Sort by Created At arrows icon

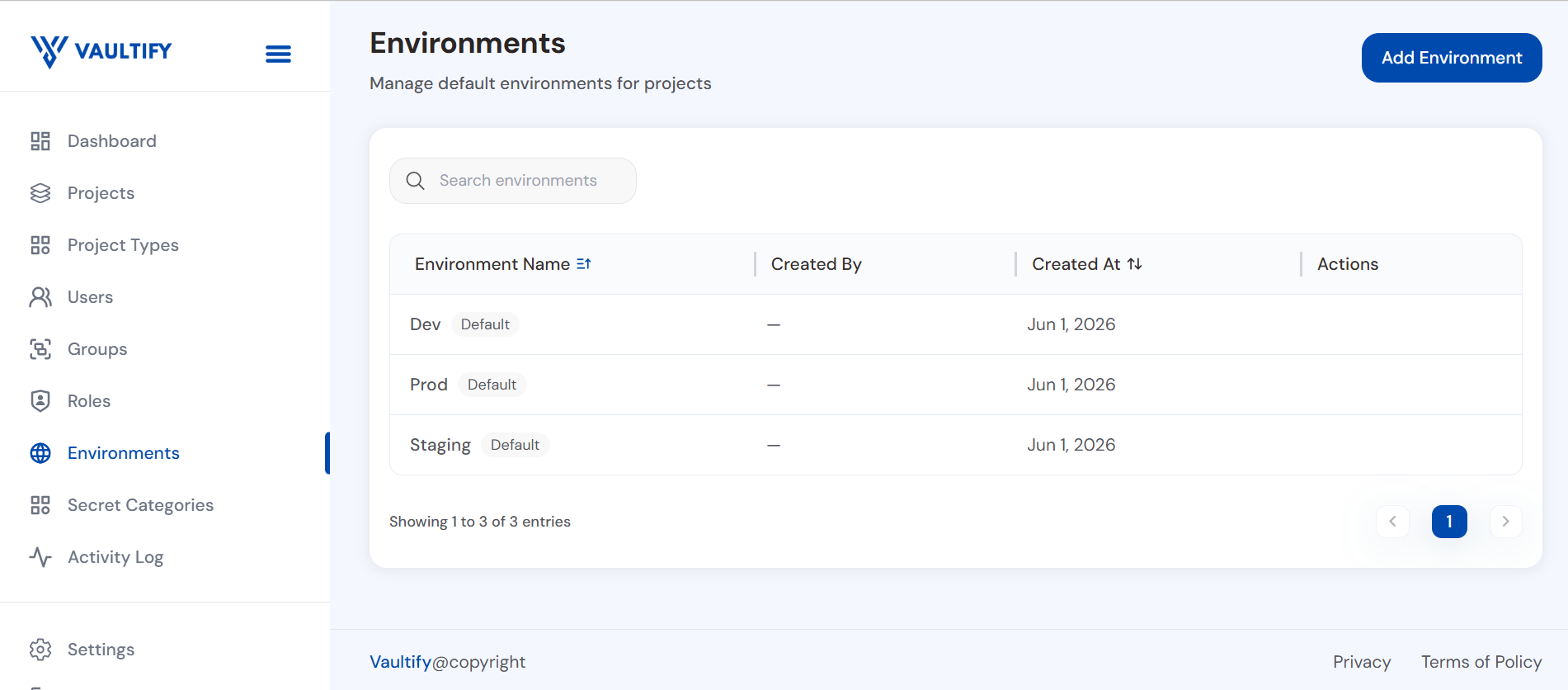pyautogui.click(x=1135, y=264)
